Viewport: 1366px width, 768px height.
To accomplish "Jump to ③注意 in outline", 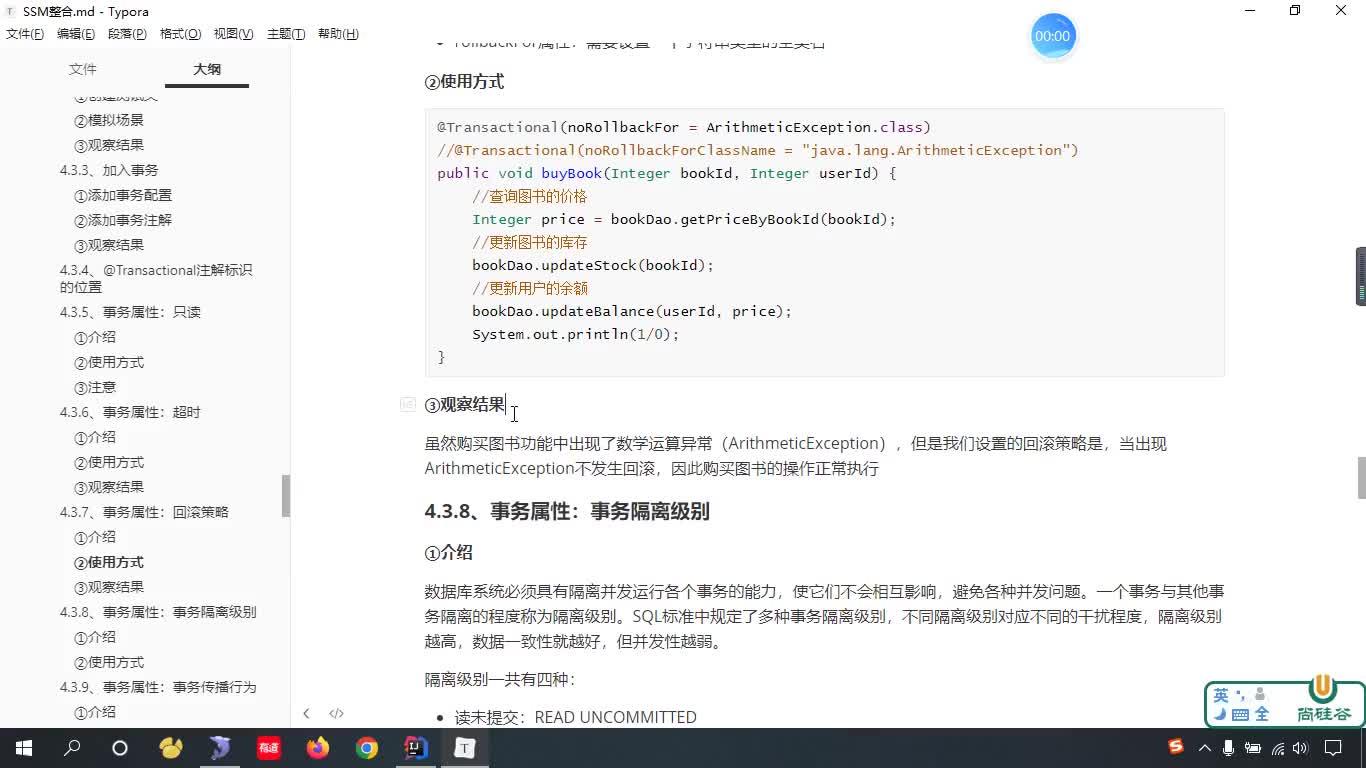I will [95, 387].
